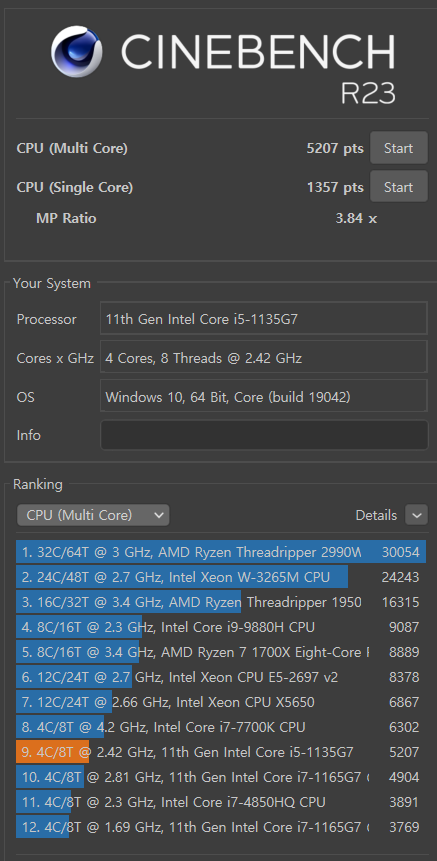437x861 pixels.
Task: Click the 1357 pts single core score
Action: [x=335, y=187]
